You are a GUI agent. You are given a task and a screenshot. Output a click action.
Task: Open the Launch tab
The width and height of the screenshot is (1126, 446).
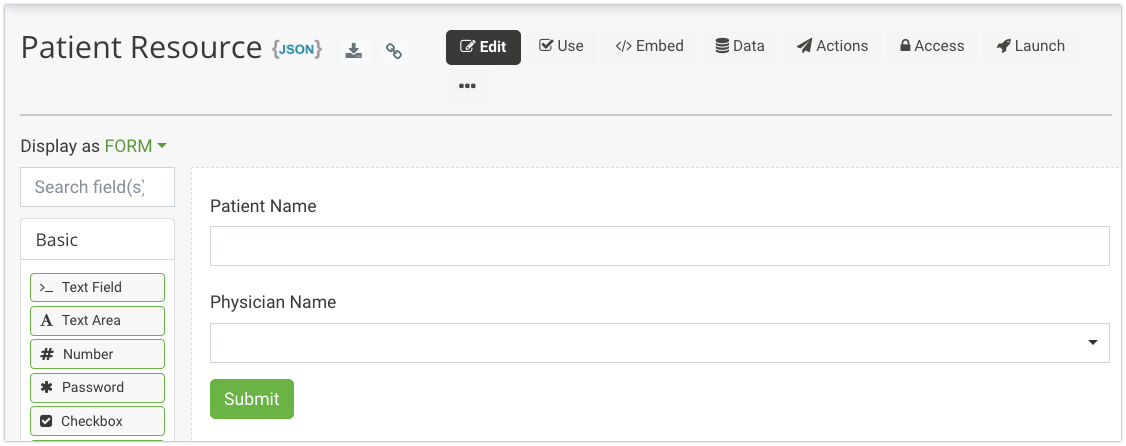coord(1030,46)
